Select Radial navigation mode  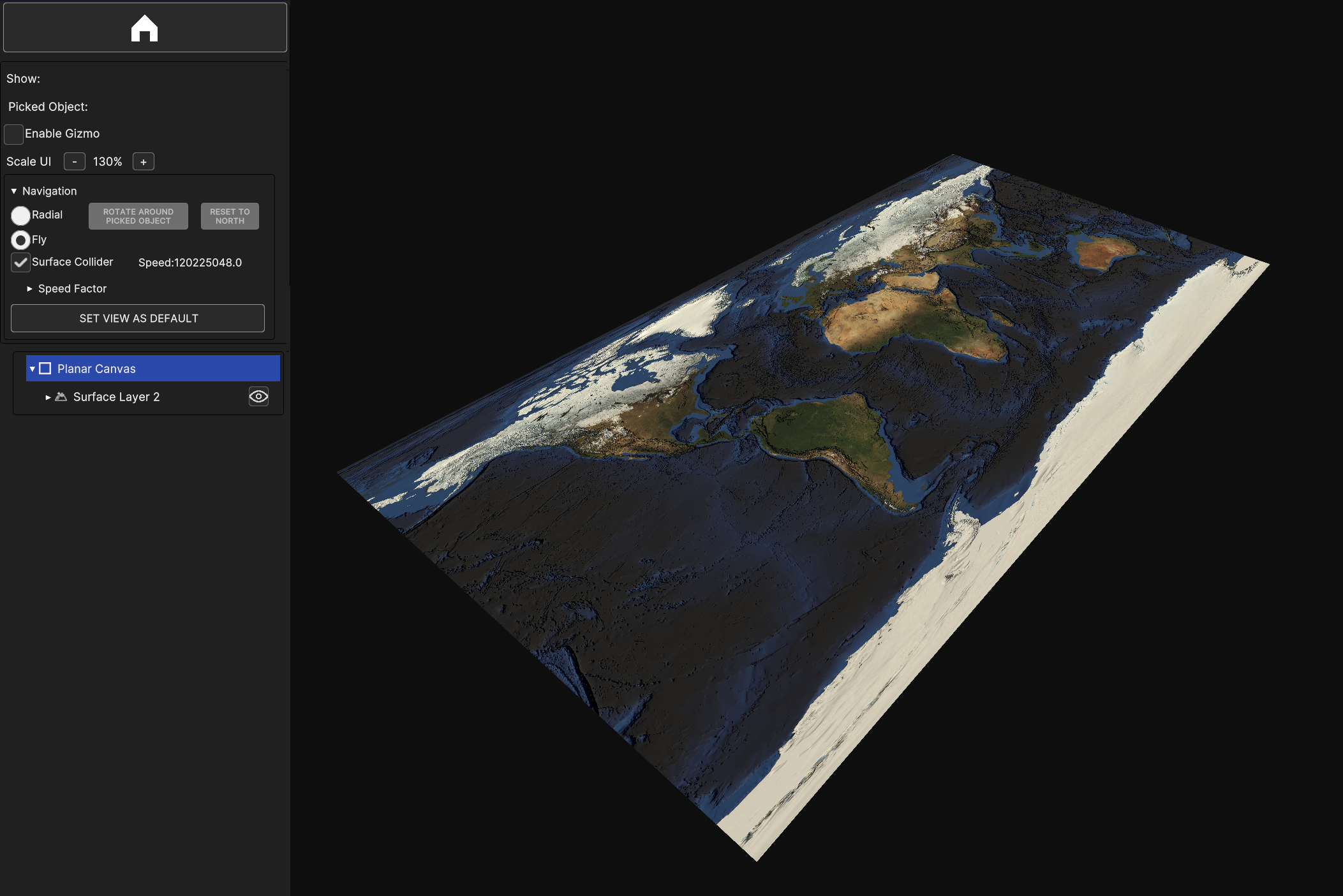(21, 216)
